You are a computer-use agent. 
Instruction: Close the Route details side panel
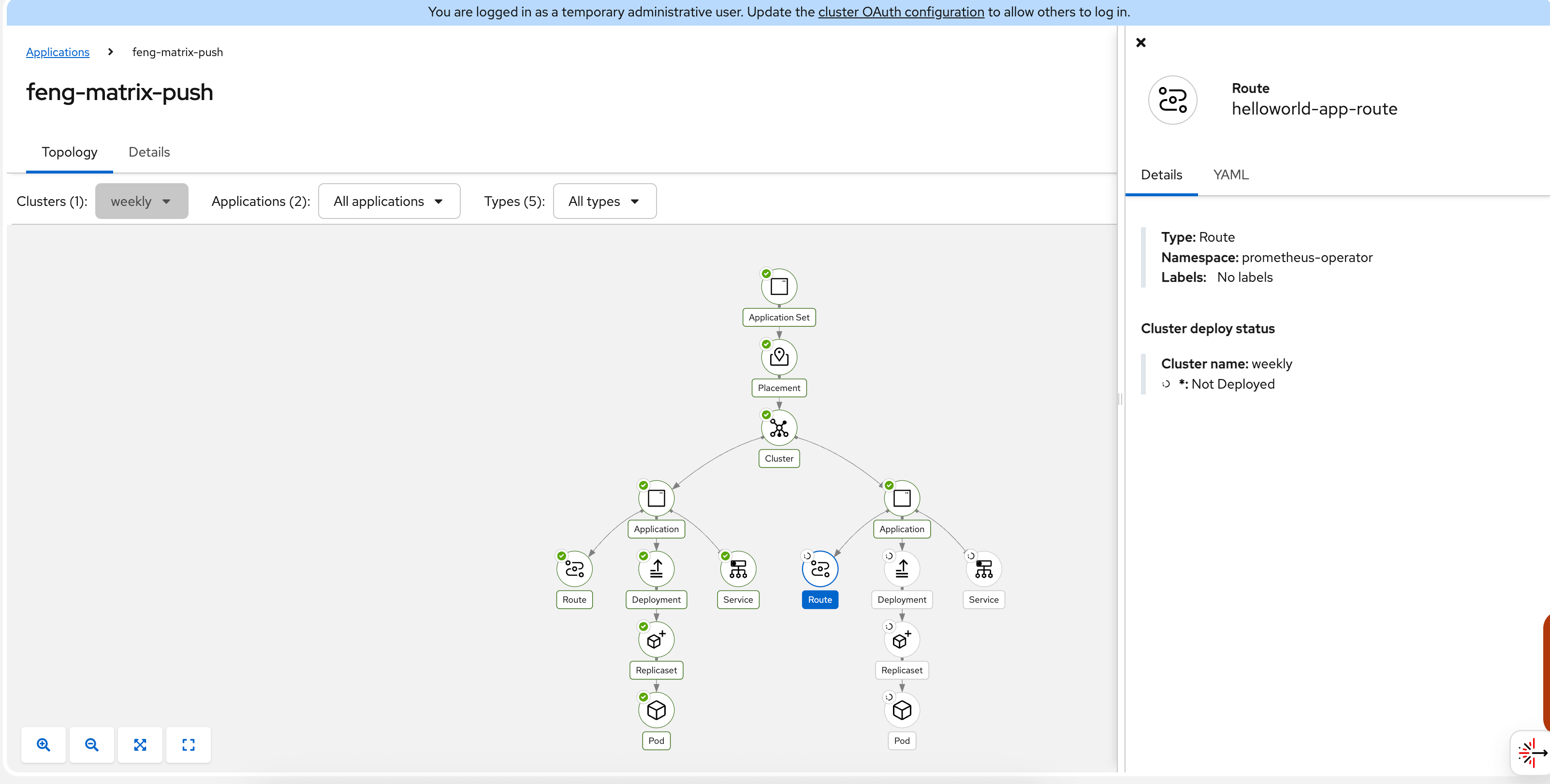1140,43
